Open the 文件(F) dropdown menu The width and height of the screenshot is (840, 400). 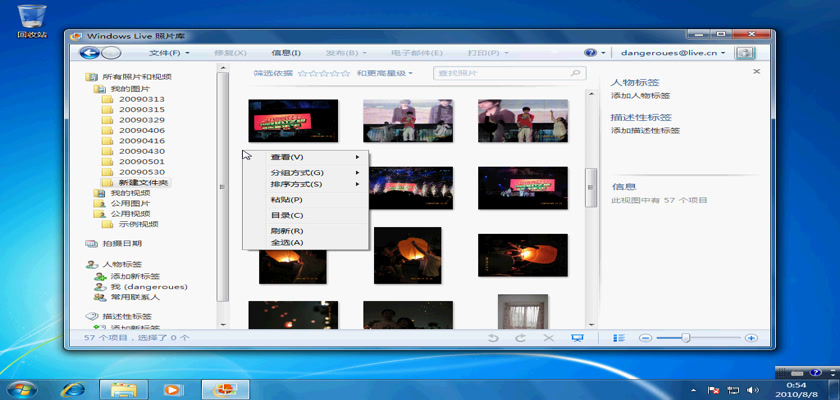coord(168,52)
